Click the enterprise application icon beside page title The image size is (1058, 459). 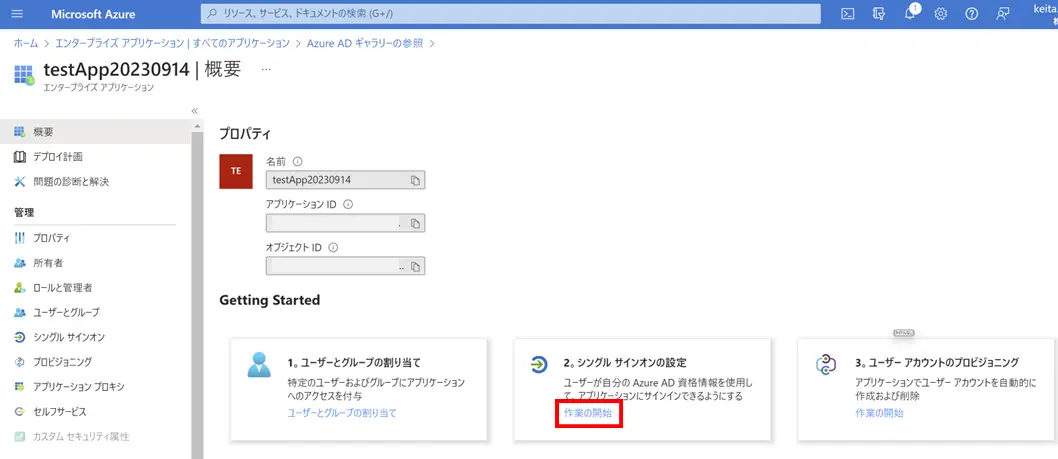coord(24,75)
